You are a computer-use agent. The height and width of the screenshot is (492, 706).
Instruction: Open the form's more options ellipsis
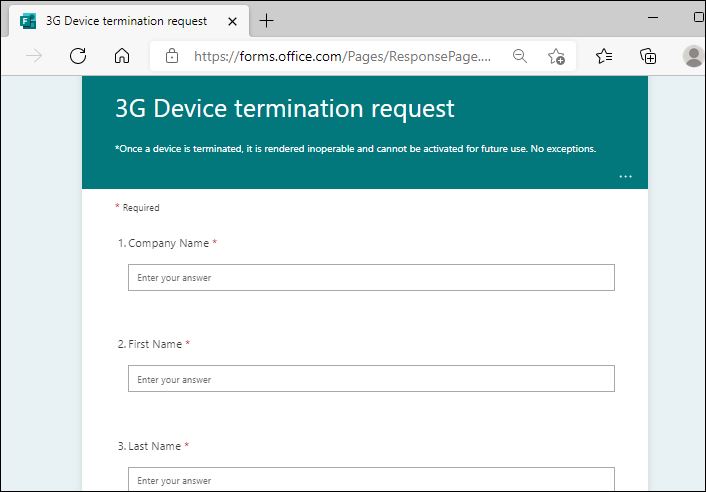(625, 176)
